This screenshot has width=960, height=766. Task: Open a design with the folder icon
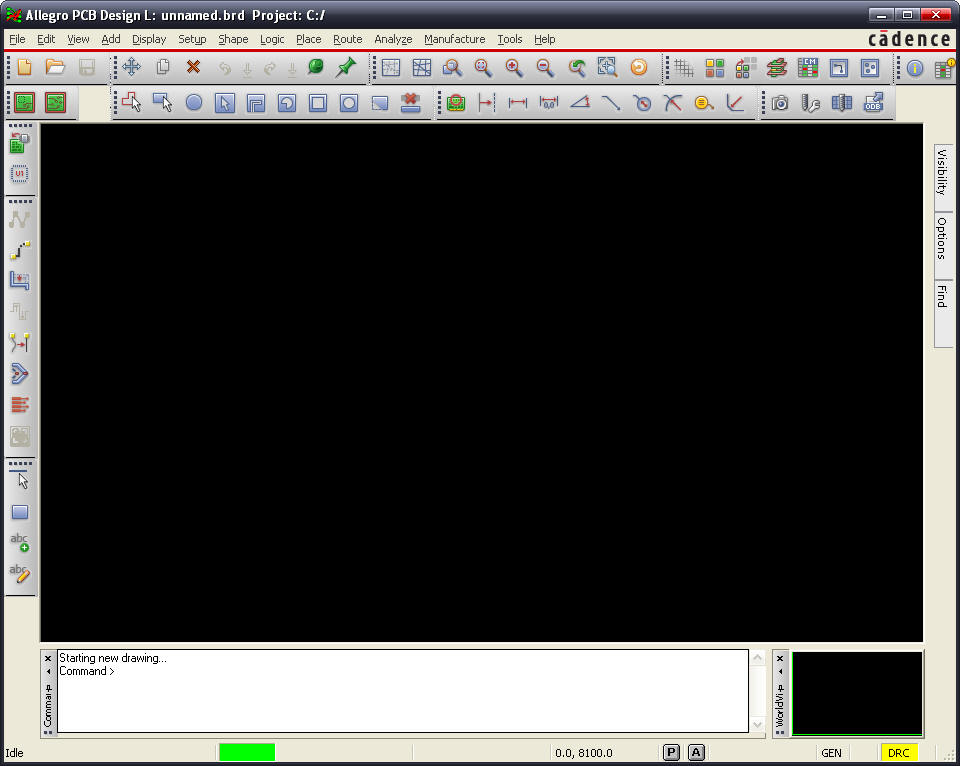55,67
